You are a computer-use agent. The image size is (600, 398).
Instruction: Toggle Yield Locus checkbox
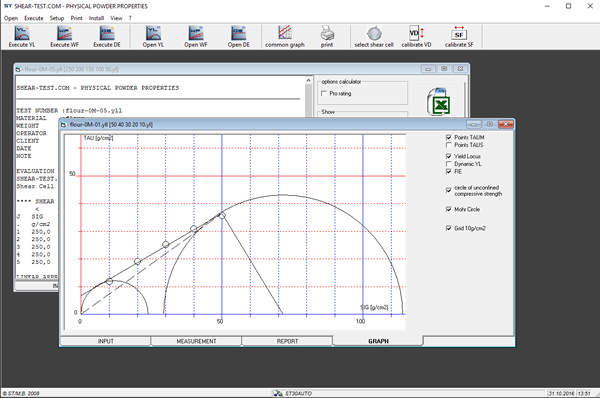(x=448, y=156)
